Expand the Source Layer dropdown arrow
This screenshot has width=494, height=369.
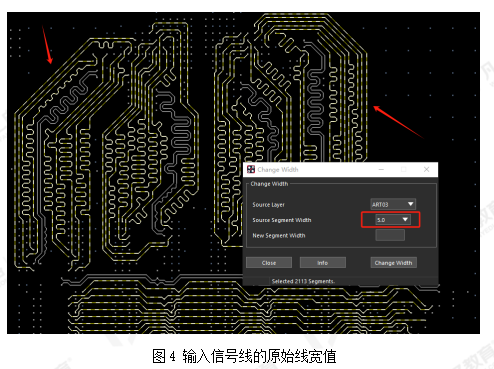[x=411, y=204]
